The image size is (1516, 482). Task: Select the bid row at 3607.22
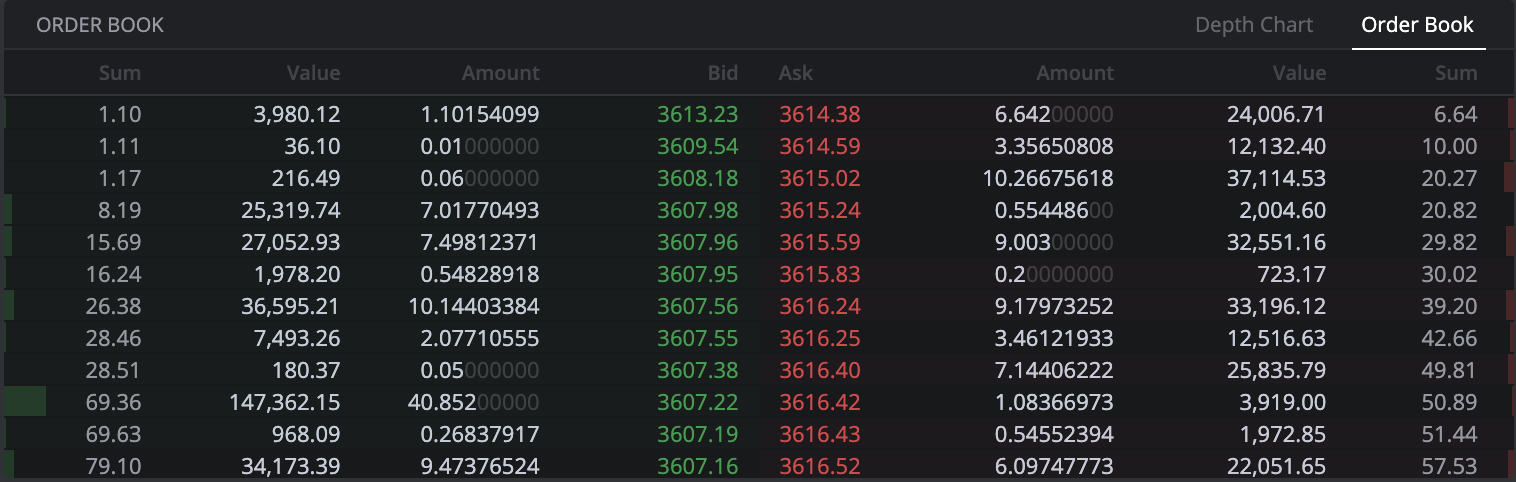pyautogui.click(x=381, y=402)
